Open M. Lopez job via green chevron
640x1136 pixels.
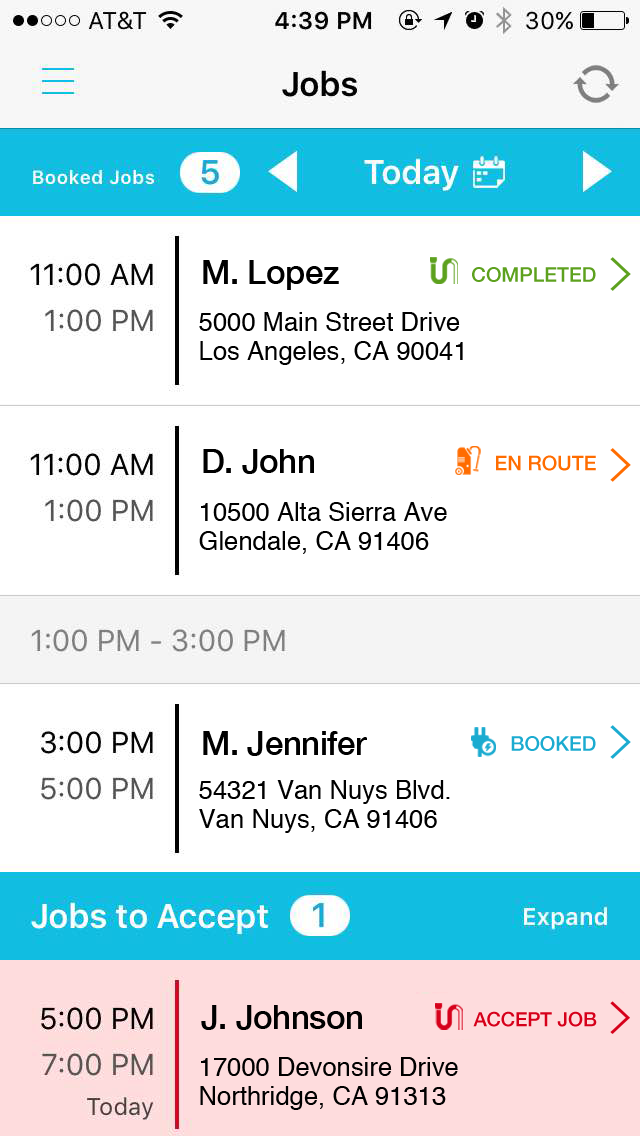[620, 273]
